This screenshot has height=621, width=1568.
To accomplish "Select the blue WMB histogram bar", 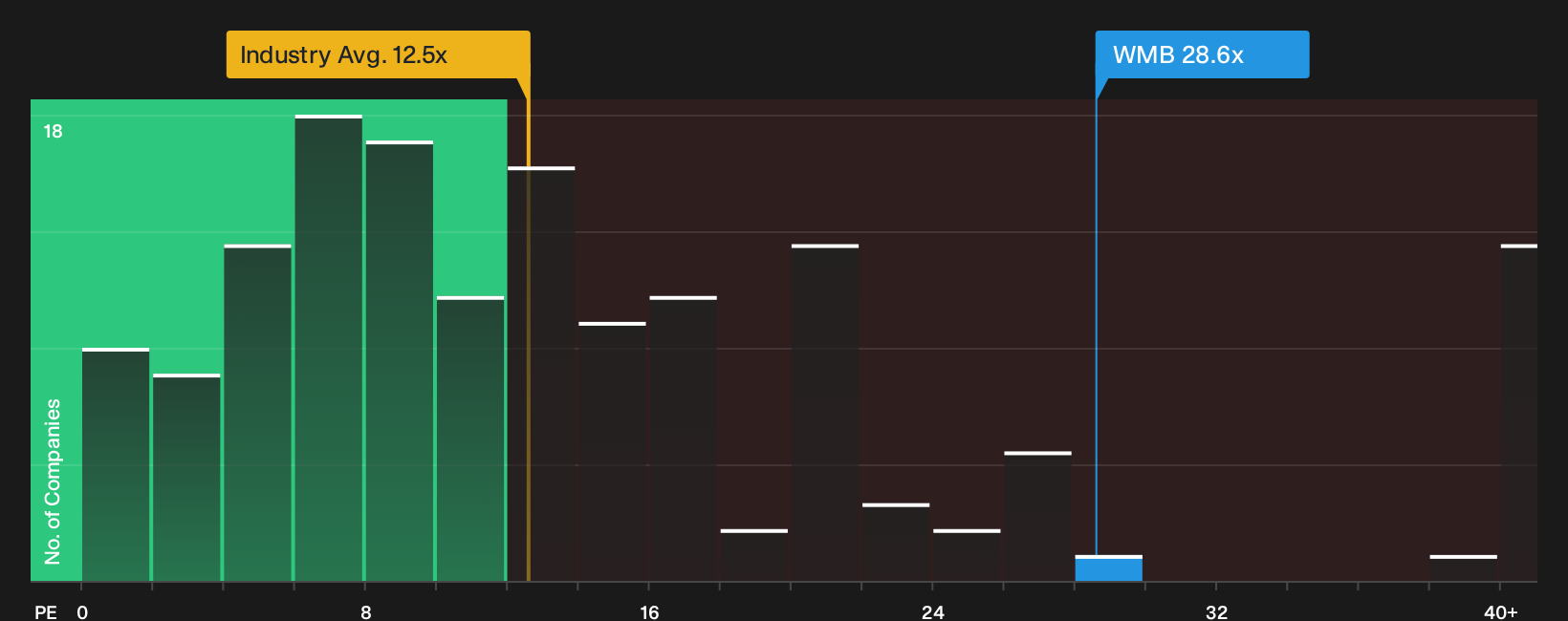I will click(x=1108, y=568).
